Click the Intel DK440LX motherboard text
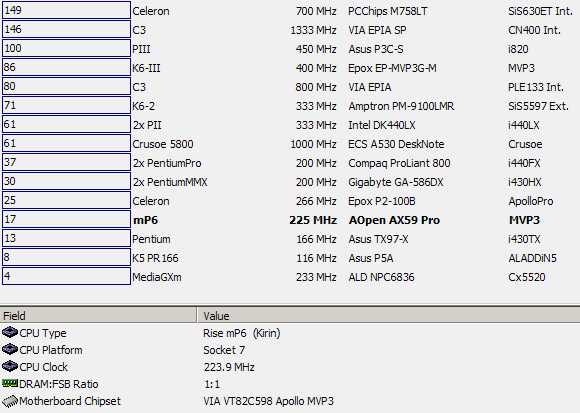This screenshot has height=413, width=580. click(x=382, y=125)
